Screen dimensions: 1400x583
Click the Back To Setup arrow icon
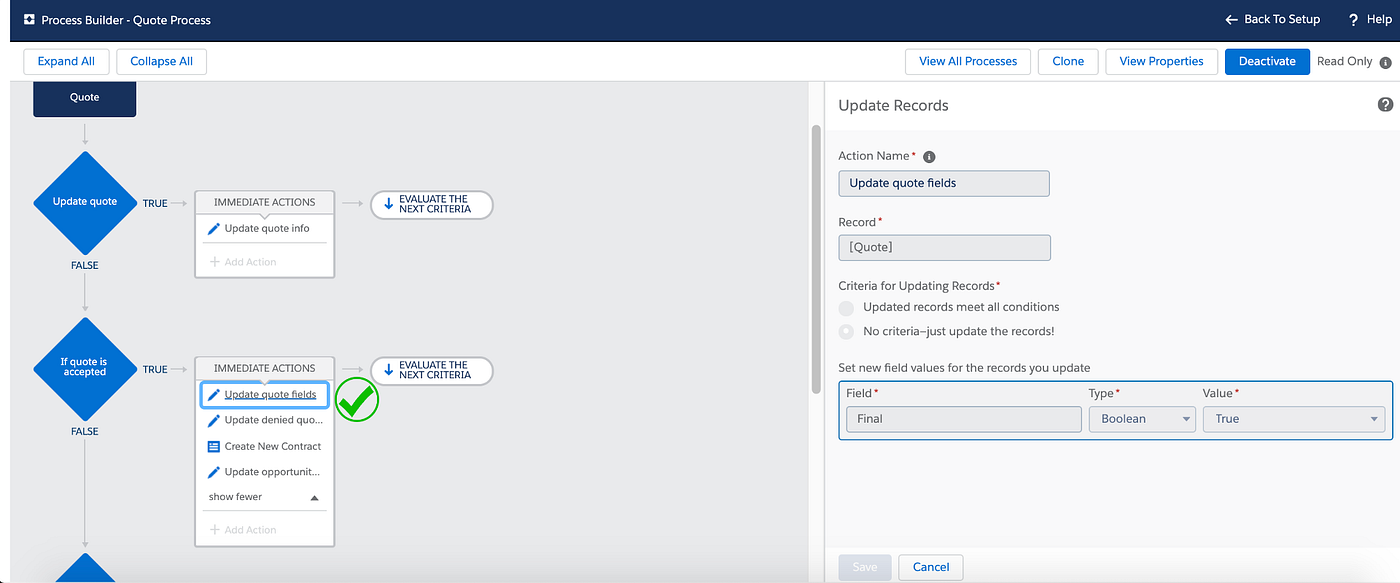(1231, 20)
